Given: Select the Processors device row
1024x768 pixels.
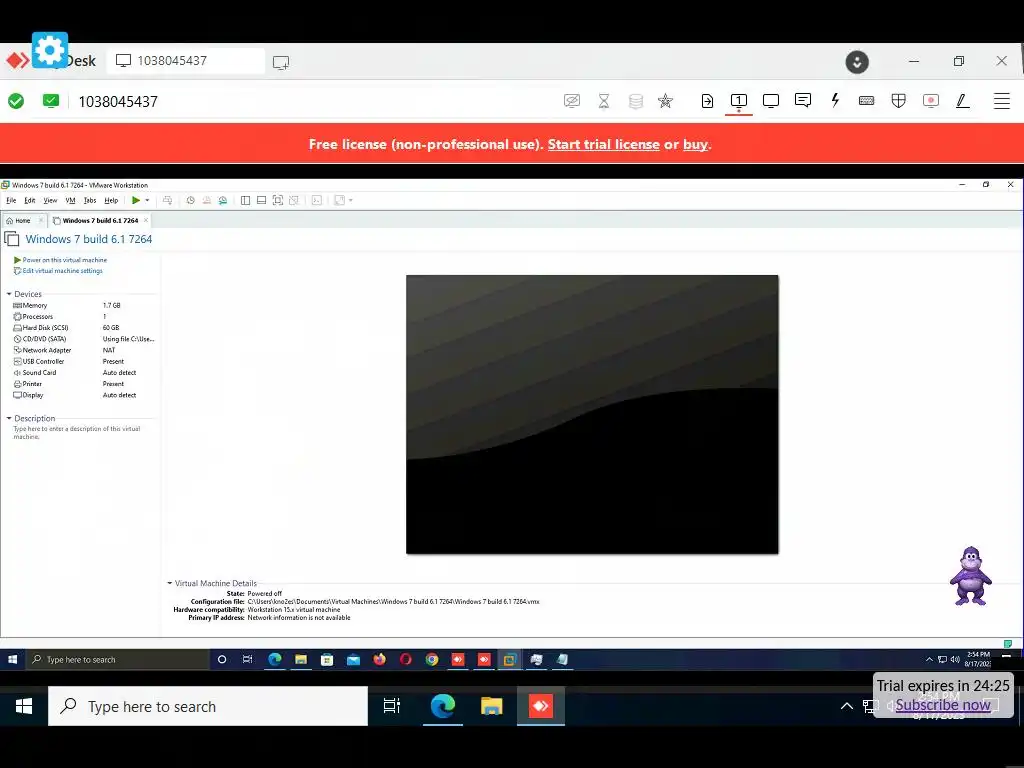Looking at the screenshot, I should 84,316.
